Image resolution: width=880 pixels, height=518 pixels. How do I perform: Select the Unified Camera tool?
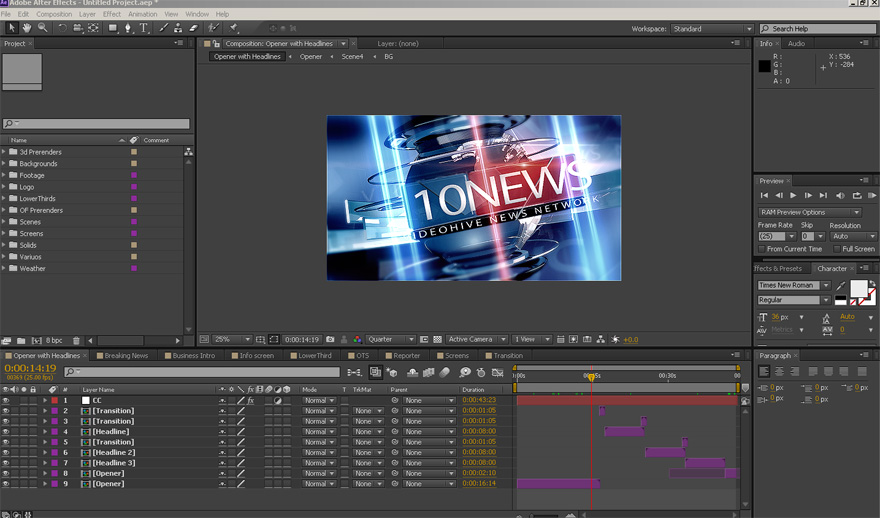pyautogui.click(x=77, y=27)
